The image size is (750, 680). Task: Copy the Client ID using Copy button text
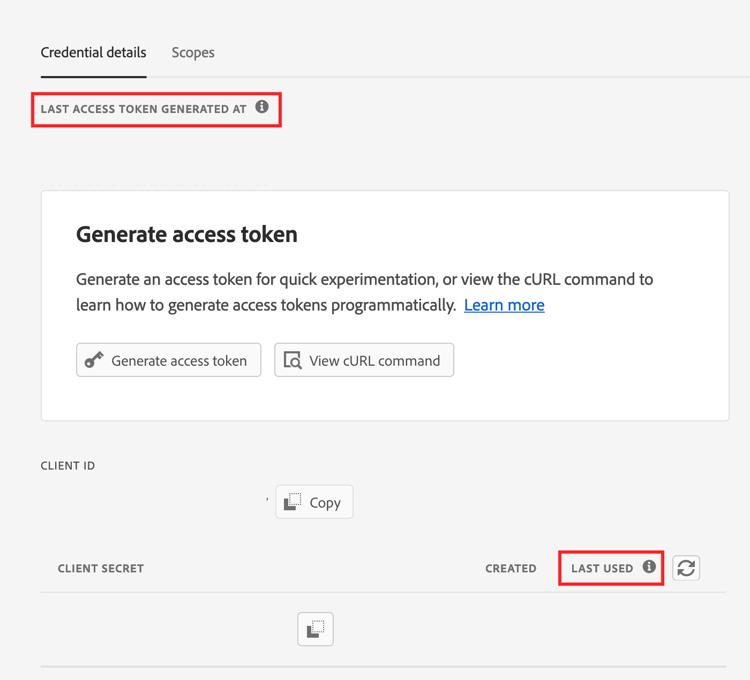point(325,502)
